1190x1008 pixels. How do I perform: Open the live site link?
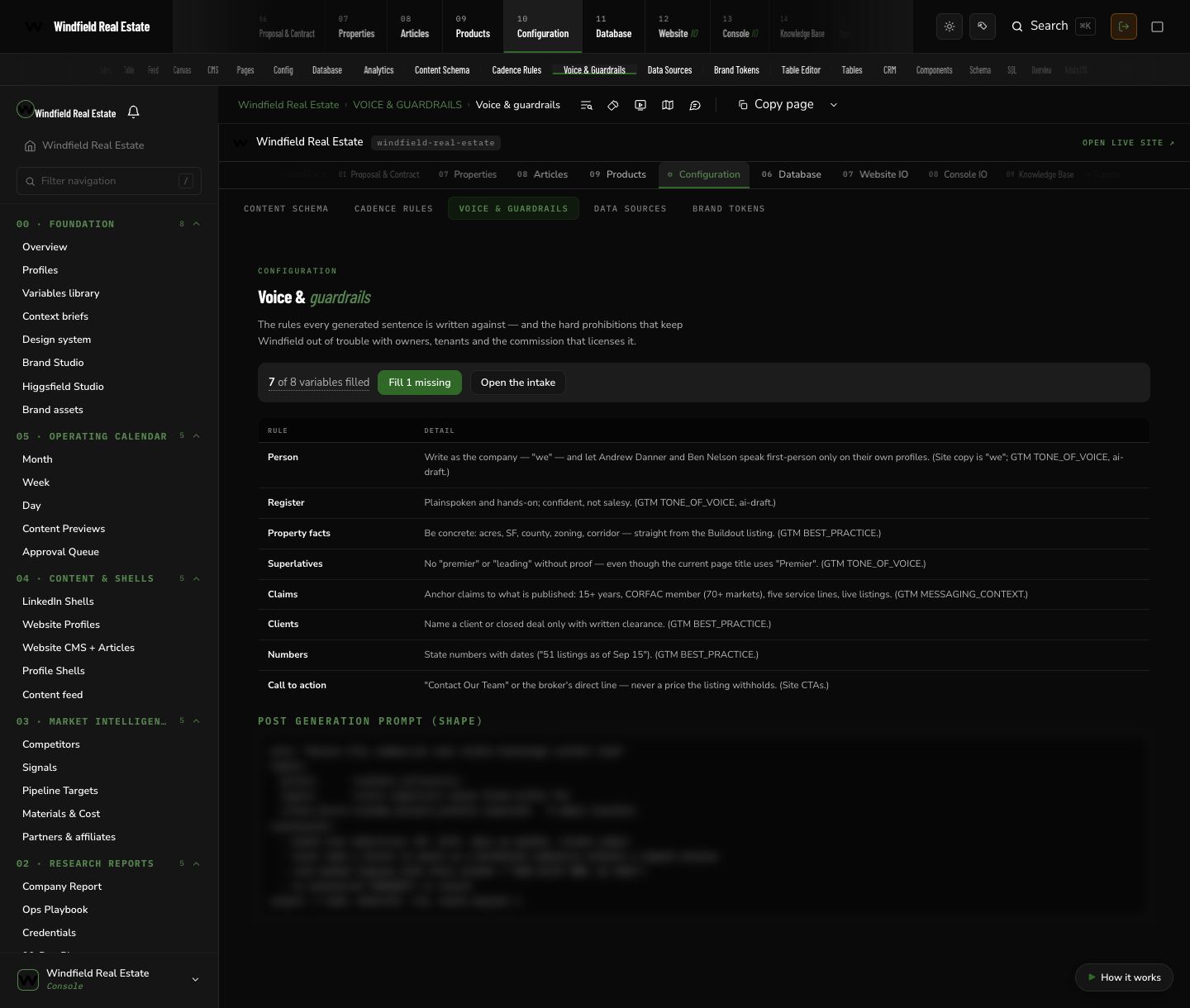tap(1129, 143)
